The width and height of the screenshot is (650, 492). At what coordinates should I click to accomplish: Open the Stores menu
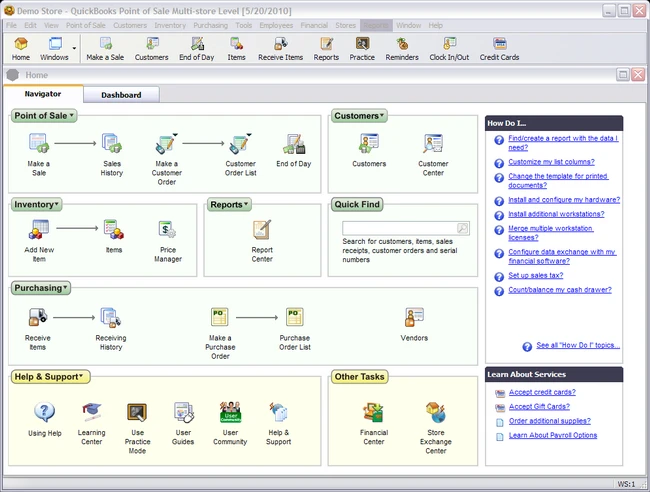(x=346, y=25)
